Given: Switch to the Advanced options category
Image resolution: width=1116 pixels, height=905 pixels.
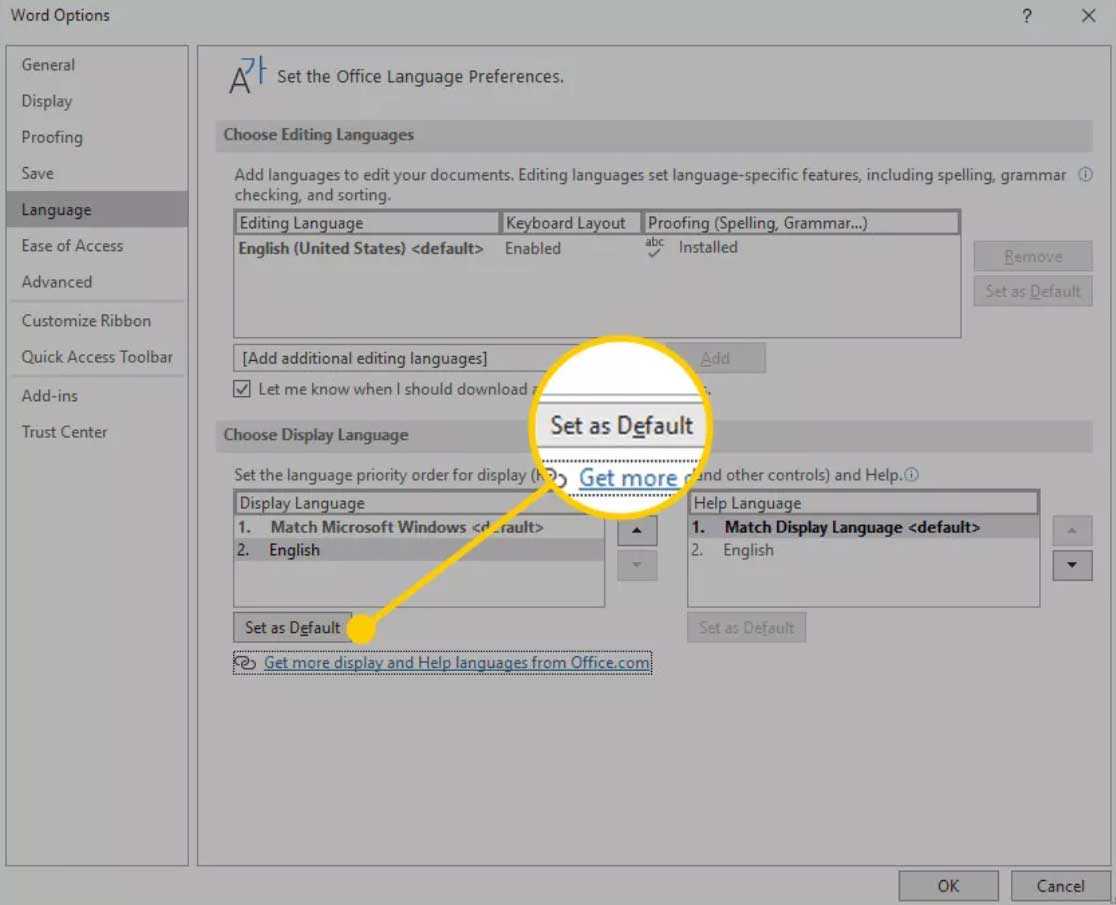Looking at the screenshot, I should pos(57,282).
